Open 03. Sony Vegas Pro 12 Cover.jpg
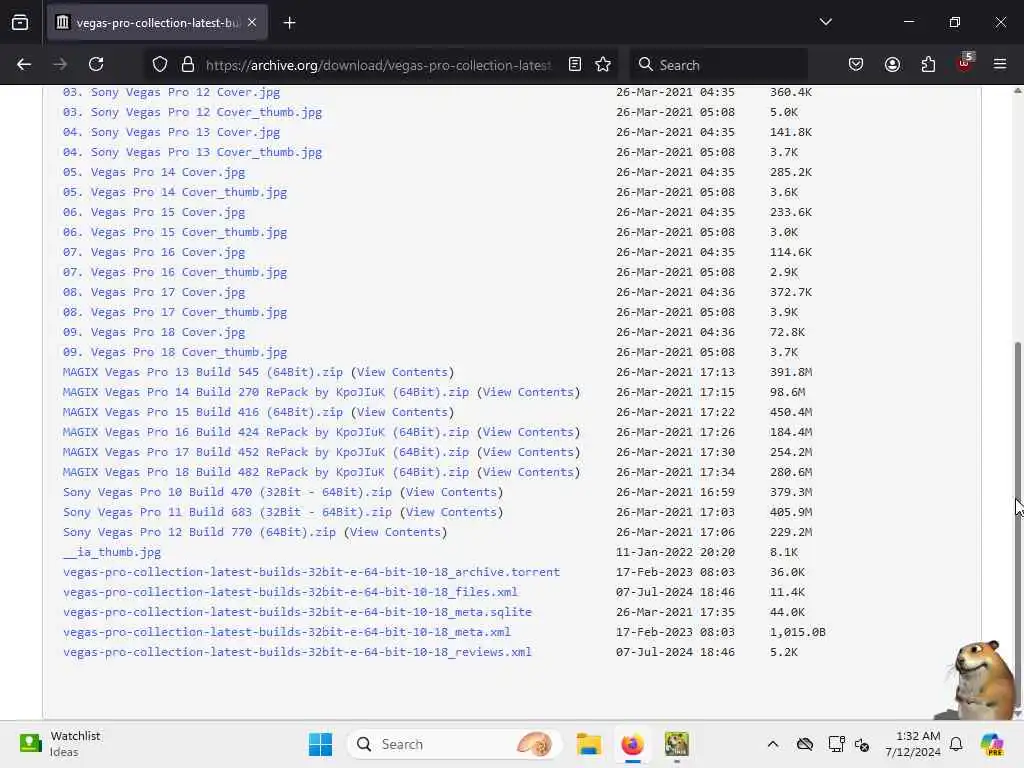1024x768 pixels. pyautogui.click(x=171, y=92)
